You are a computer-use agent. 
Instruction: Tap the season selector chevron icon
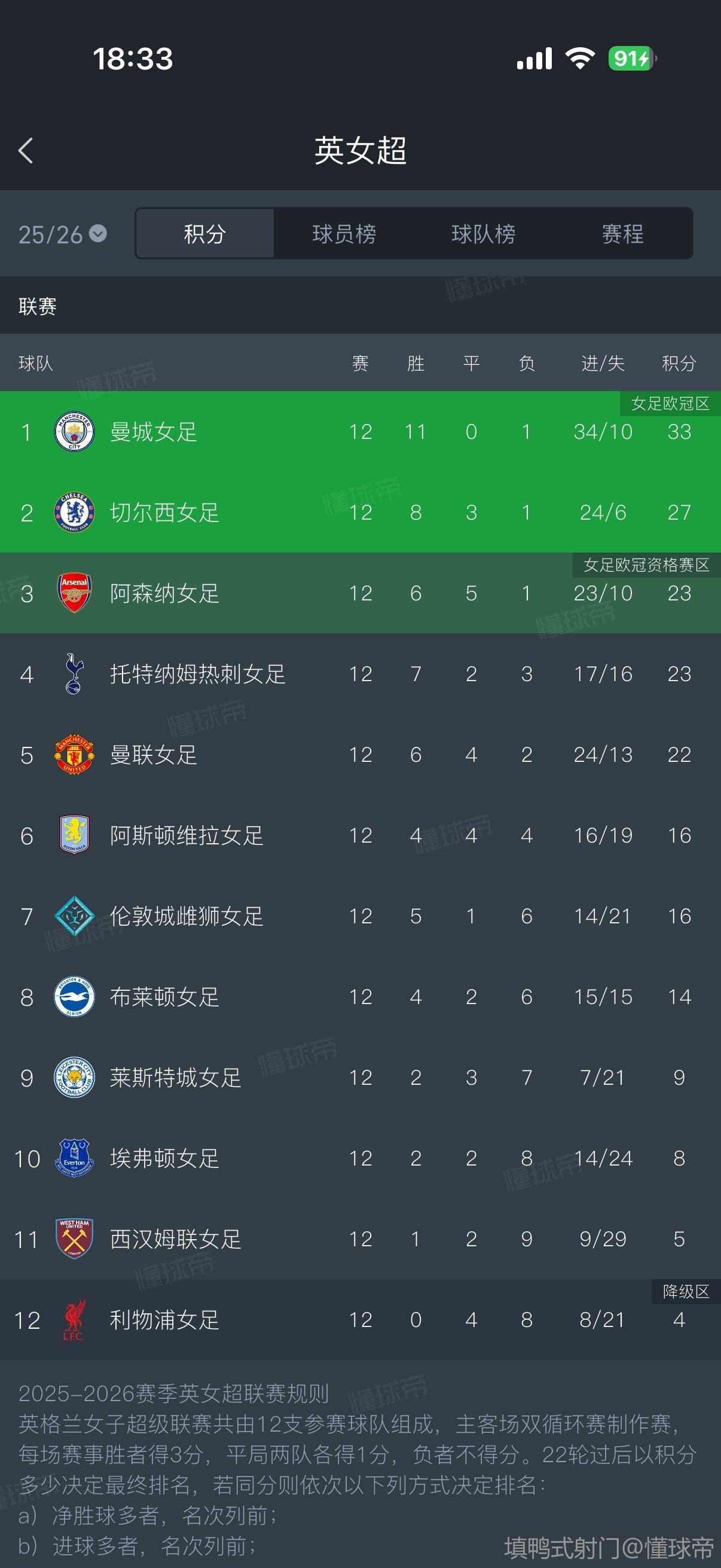tap(98, 233)
